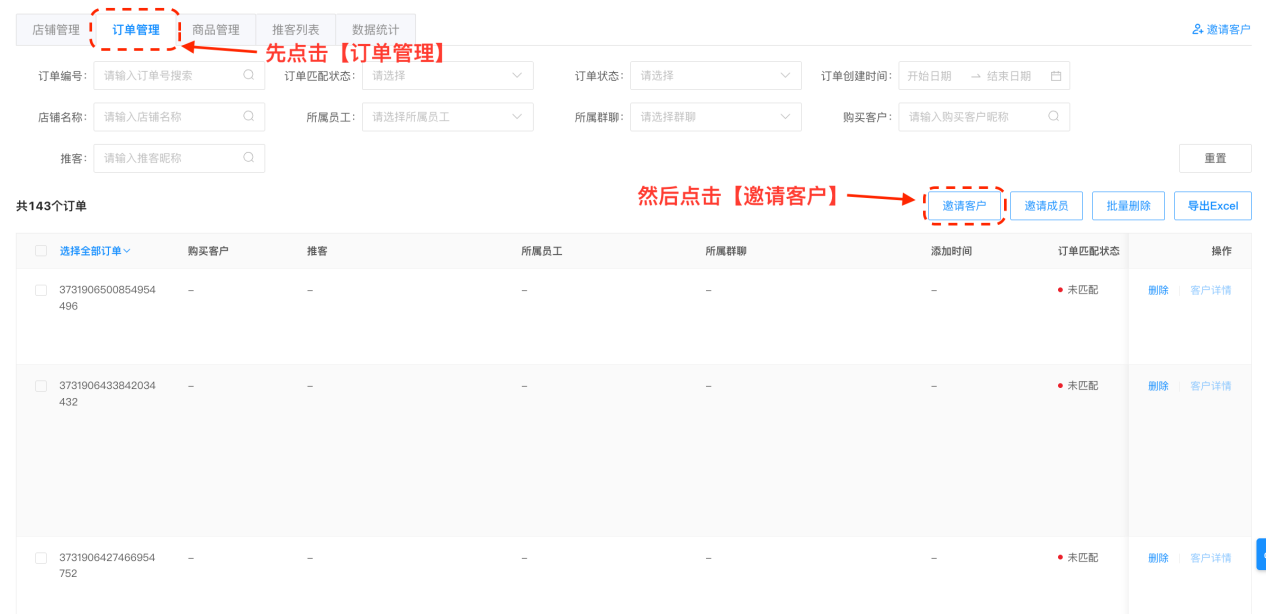1266x614 pixels.
Task: Click the 邀请客户 link at top right
Action: (1221, 30)
